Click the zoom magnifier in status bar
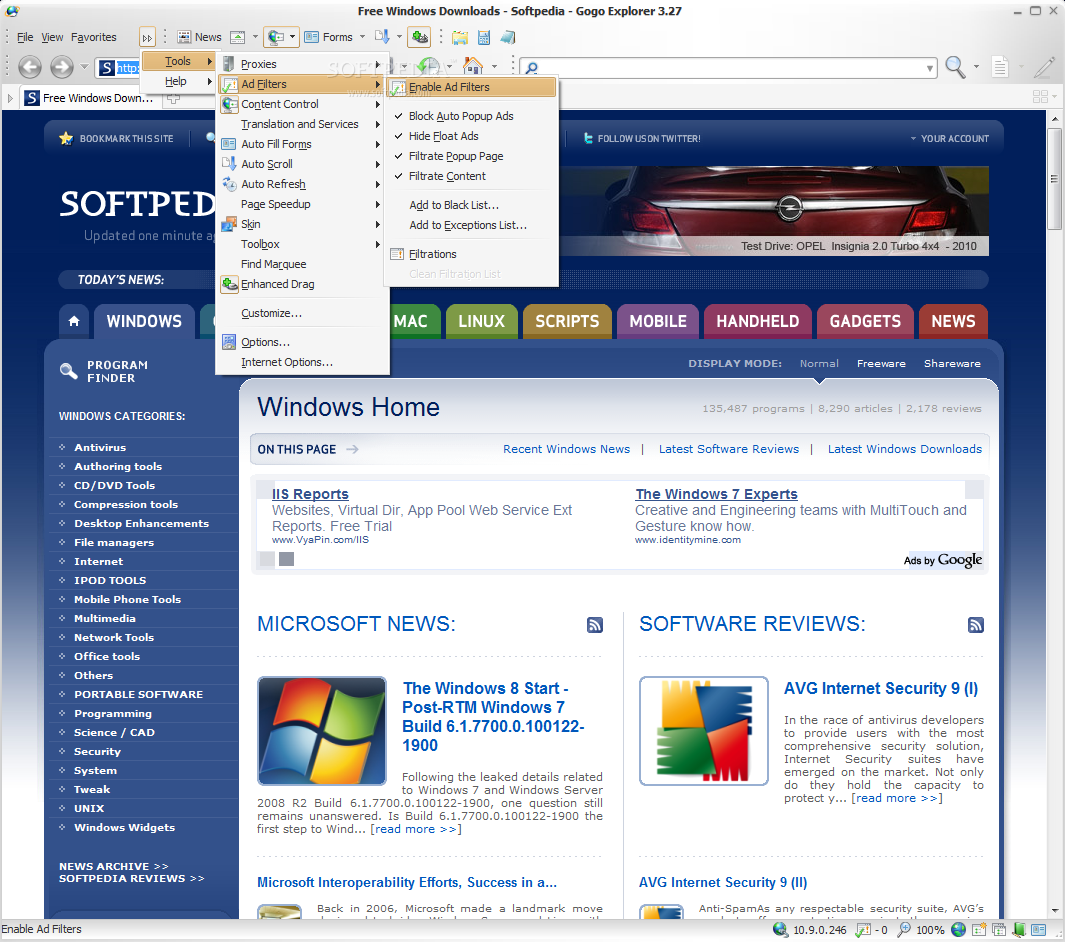This screenshot has width=1065, height=942. (904, 930)
